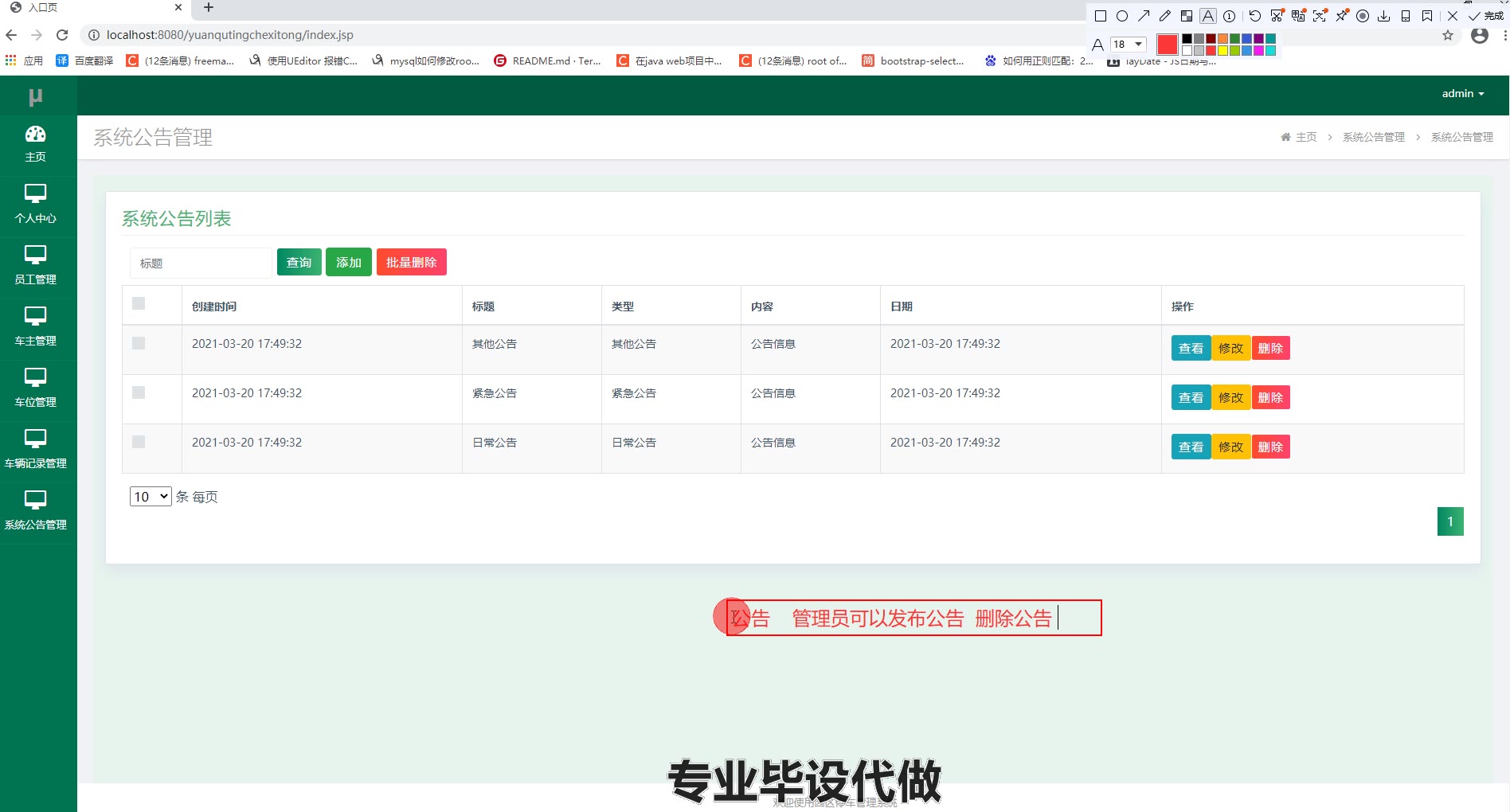This screenshot has width=1510, height=812.
Task: Select the arrow drawing tool
Action: coord(1144,16)
